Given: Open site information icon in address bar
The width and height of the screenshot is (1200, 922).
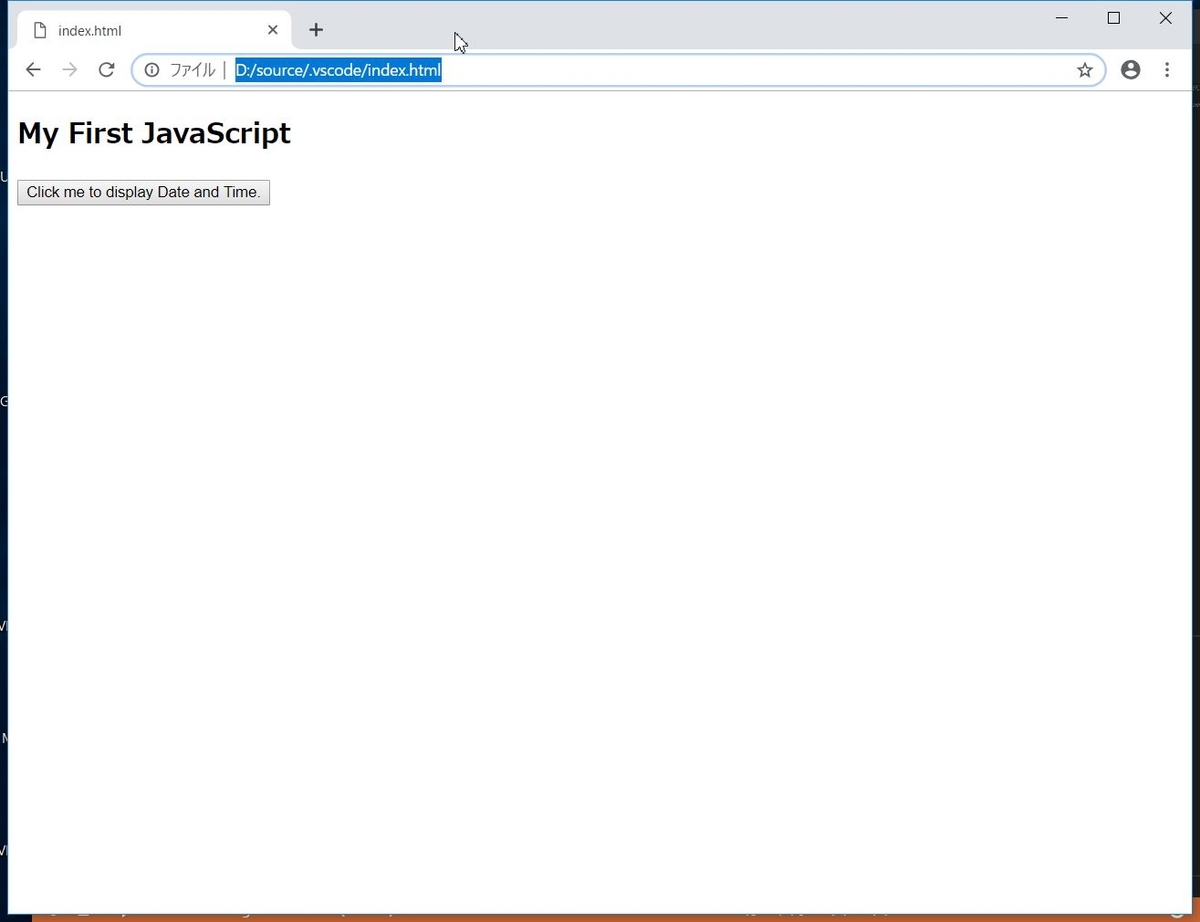Looking at the screenshot, I should (x=152, y=70).
